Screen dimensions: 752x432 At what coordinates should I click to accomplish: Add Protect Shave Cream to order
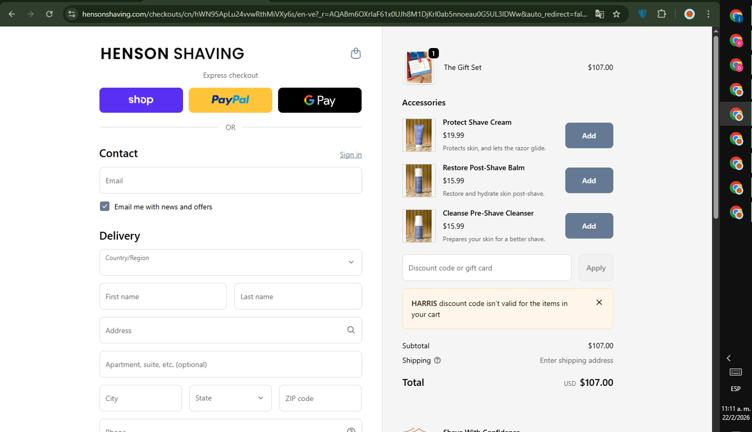[589, 135]
